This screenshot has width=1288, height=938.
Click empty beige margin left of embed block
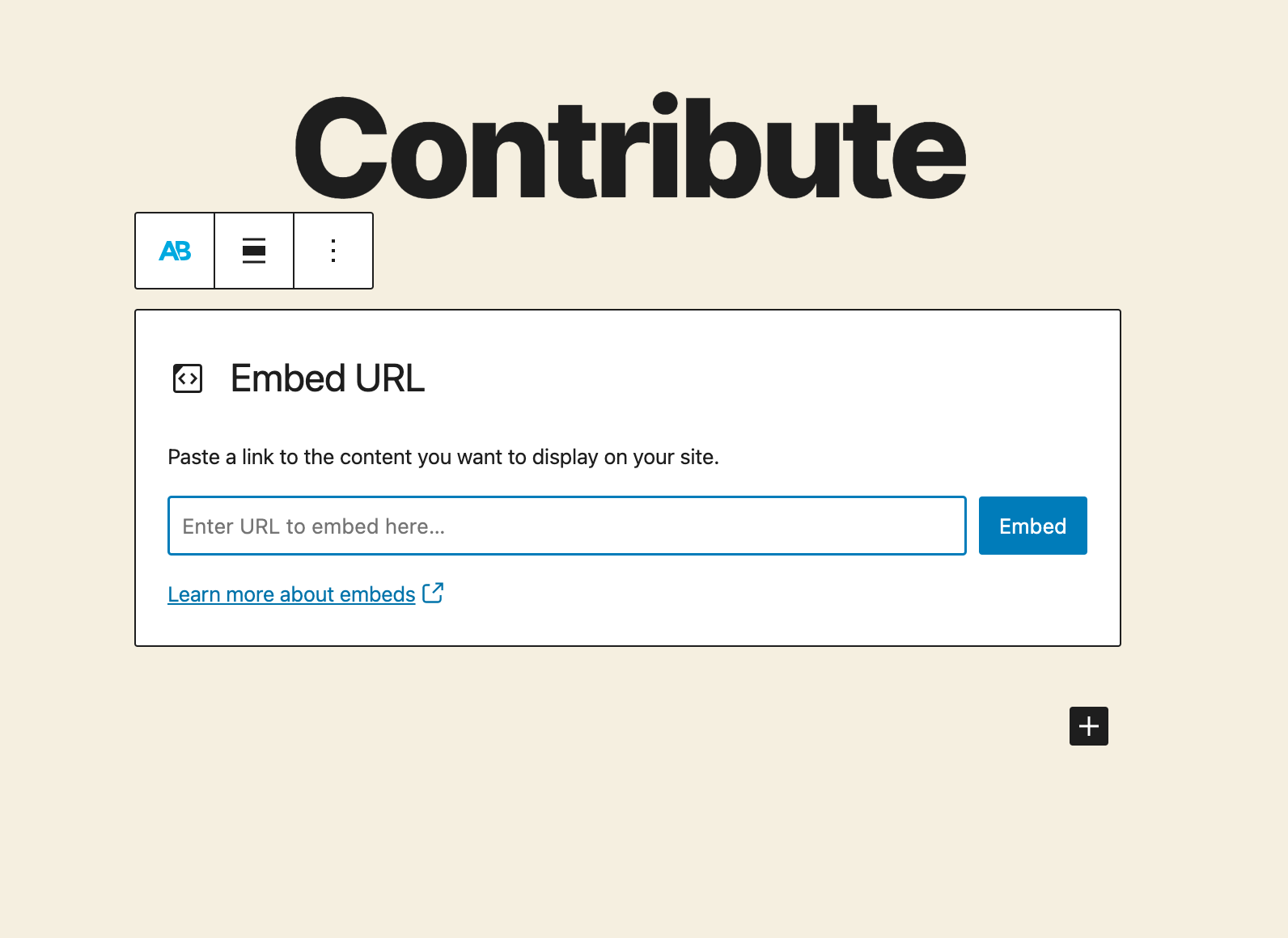[65, 477]
